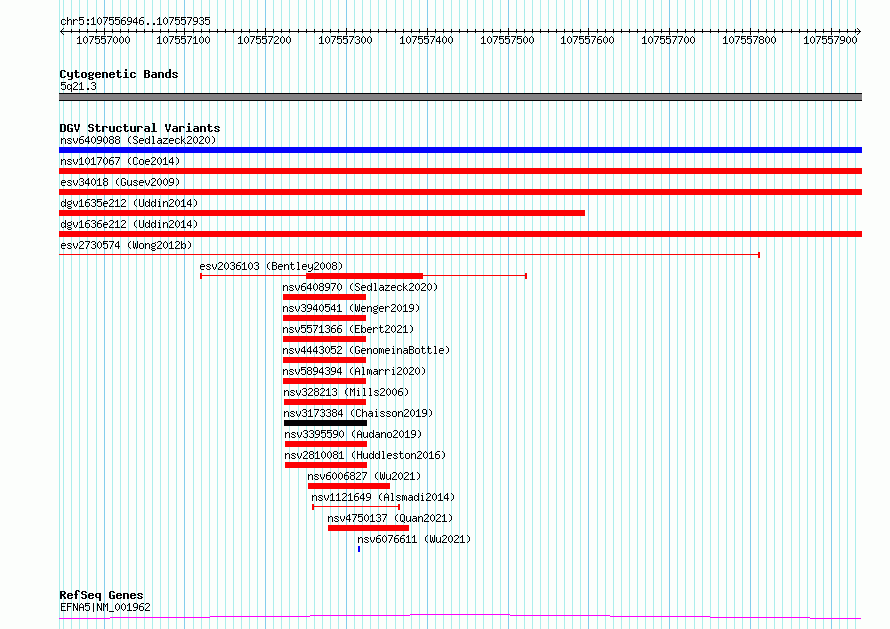Click the DGV Structural Variants track title
The height and width of the screenshot is (629, 890).
[x=140, y=128]
